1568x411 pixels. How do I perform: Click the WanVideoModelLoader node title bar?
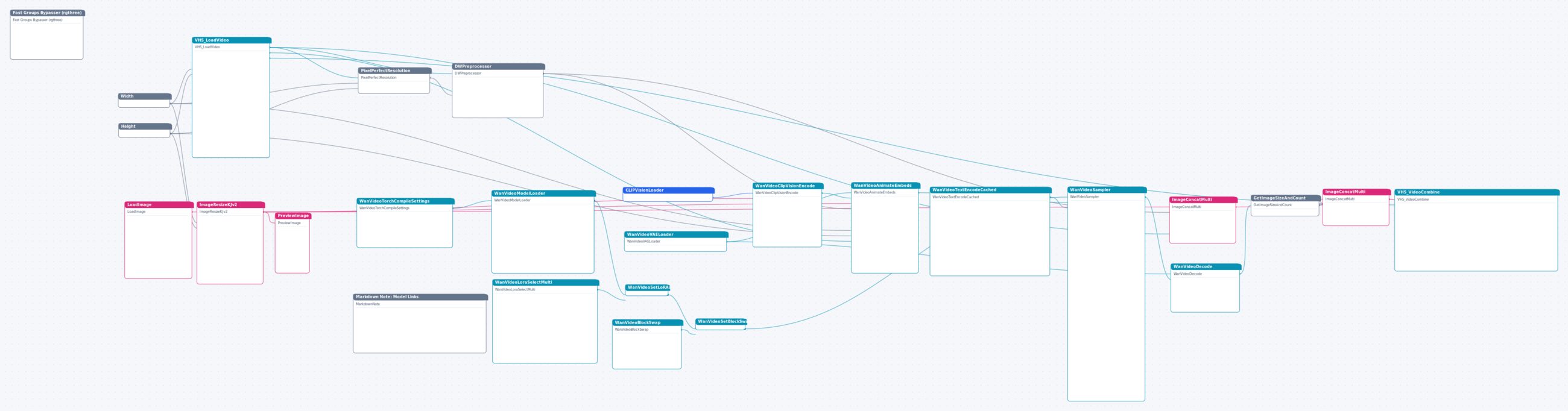pos(543,193)
